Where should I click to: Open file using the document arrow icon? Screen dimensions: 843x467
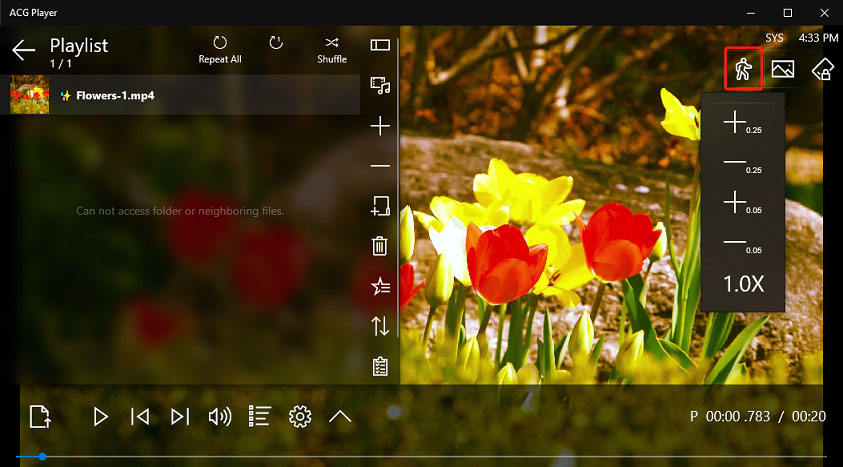[40, 416]
